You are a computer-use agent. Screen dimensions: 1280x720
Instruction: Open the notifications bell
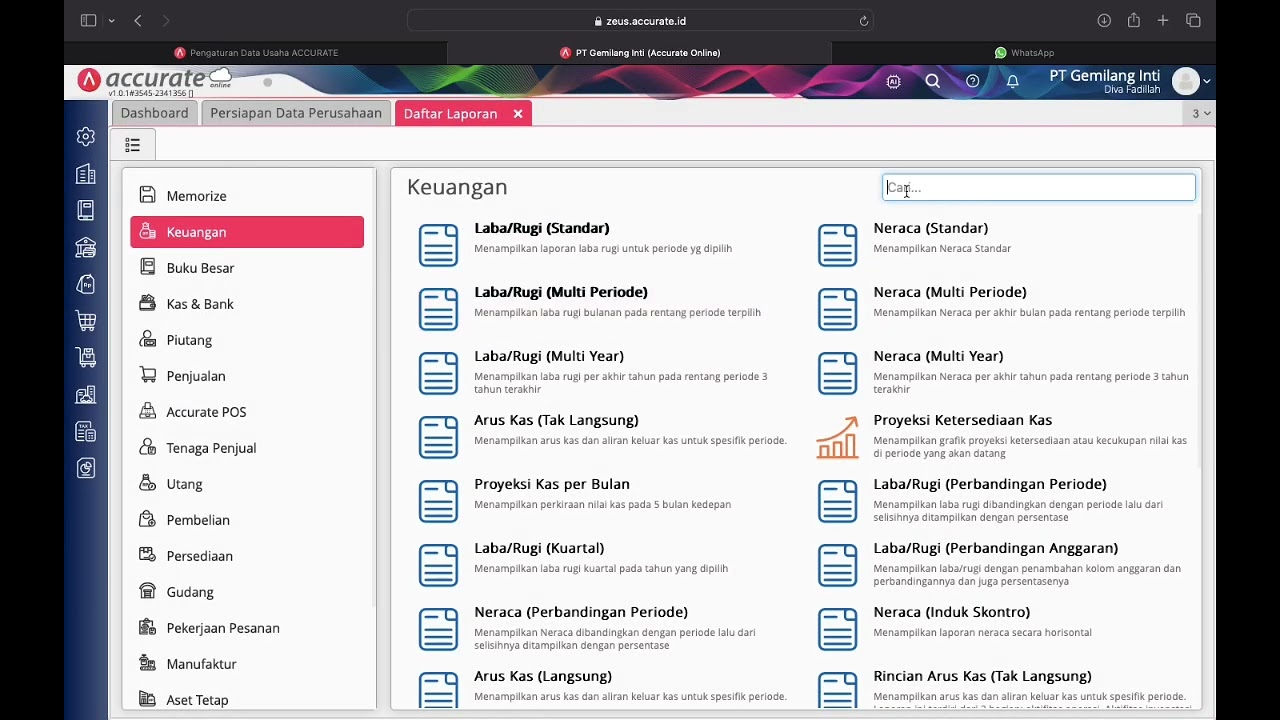click(x=1012, y=82)
